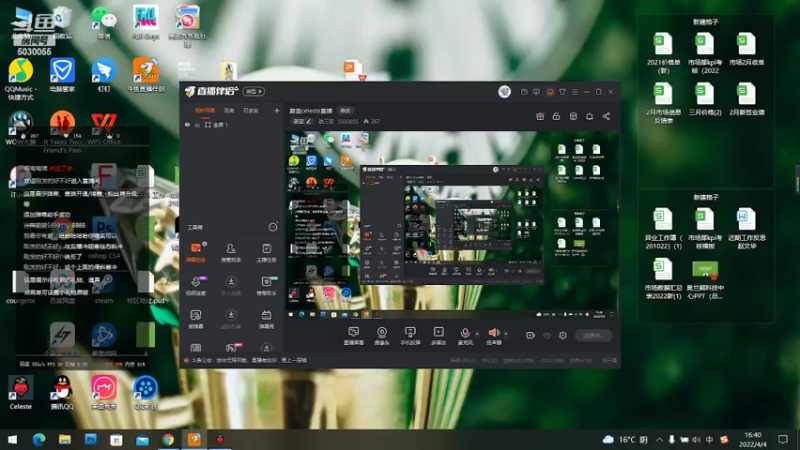
Task: Expand the speaker options arrow
Action: point(506,334)
